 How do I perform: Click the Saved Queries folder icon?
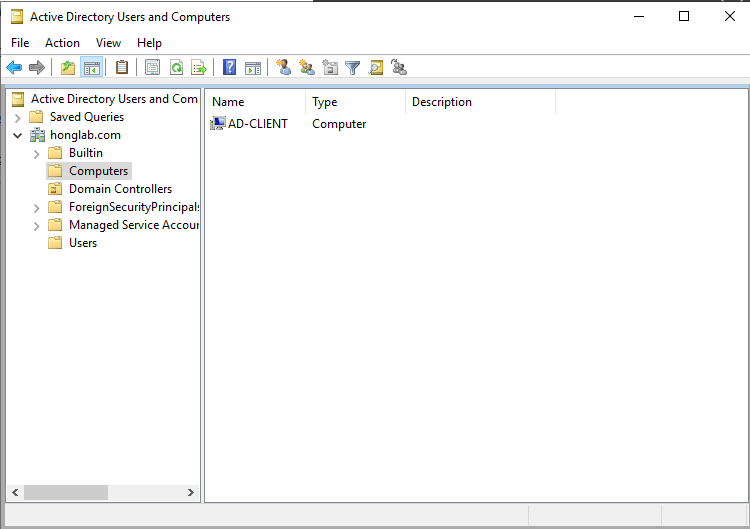click(x=36, y=117)
